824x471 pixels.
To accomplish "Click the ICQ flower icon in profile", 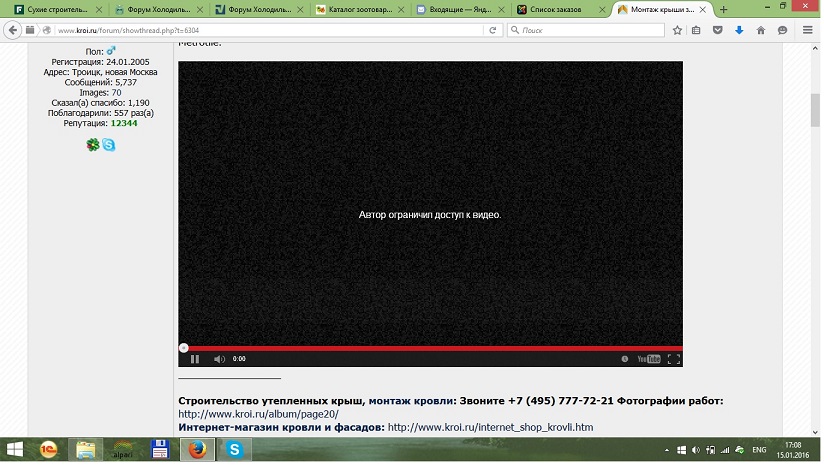I will (93, 145).
